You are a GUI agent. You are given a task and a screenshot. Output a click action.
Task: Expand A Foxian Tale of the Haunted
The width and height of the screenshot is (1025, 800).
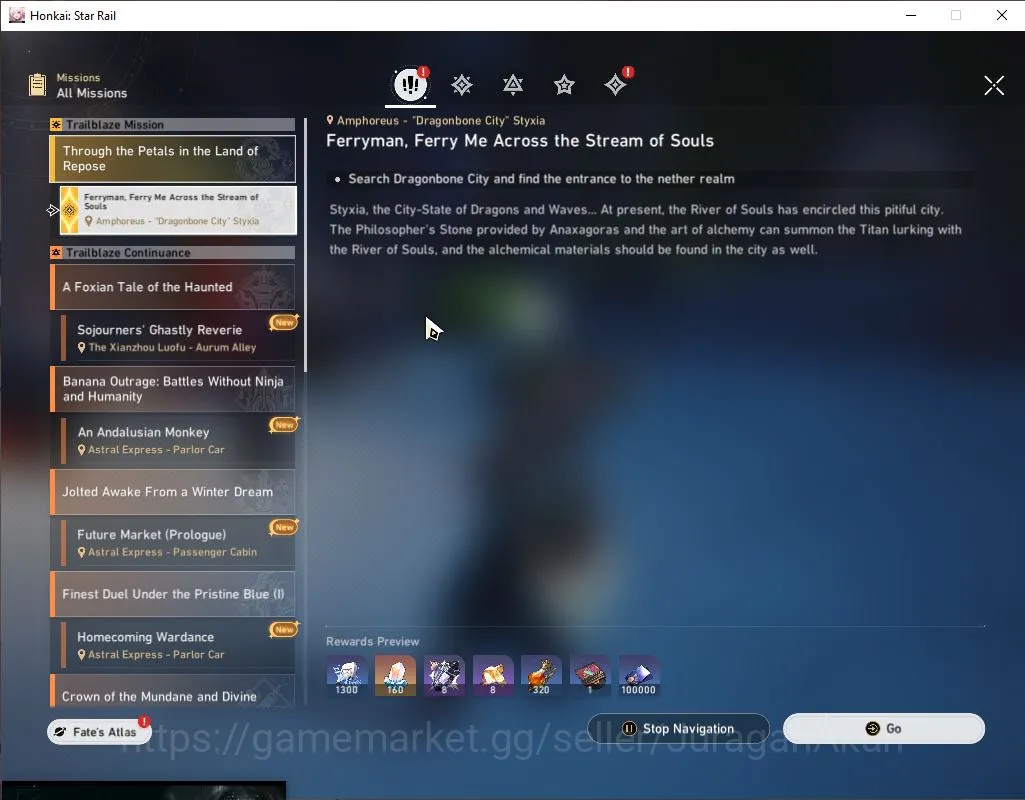click(173, 287)
